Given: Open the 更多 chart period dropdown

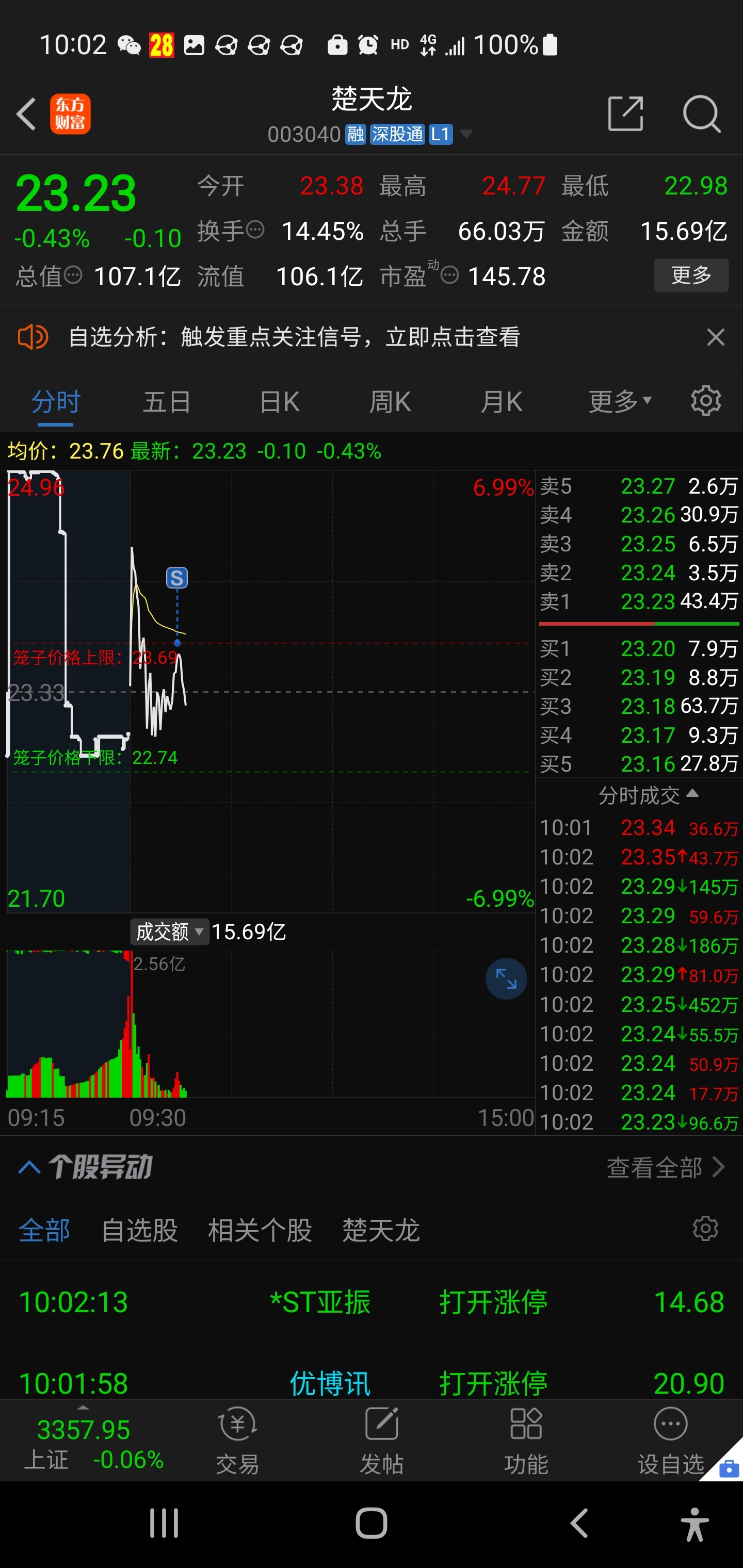Looking at the screenshot, I should (x=620, y=402).
